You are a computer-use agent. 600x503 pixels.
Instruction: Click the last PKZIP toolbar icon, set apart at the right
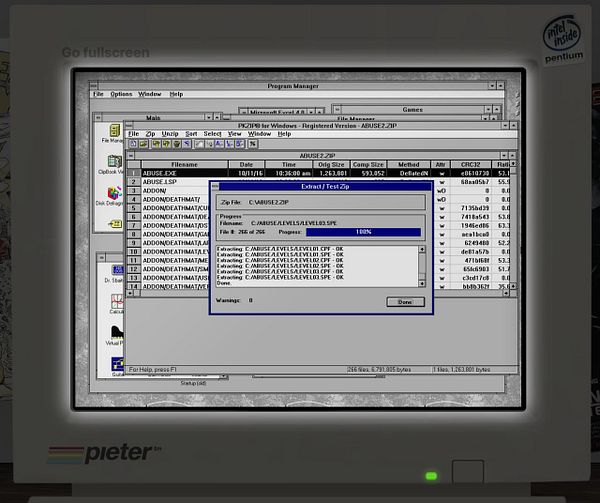pos(253,144)
